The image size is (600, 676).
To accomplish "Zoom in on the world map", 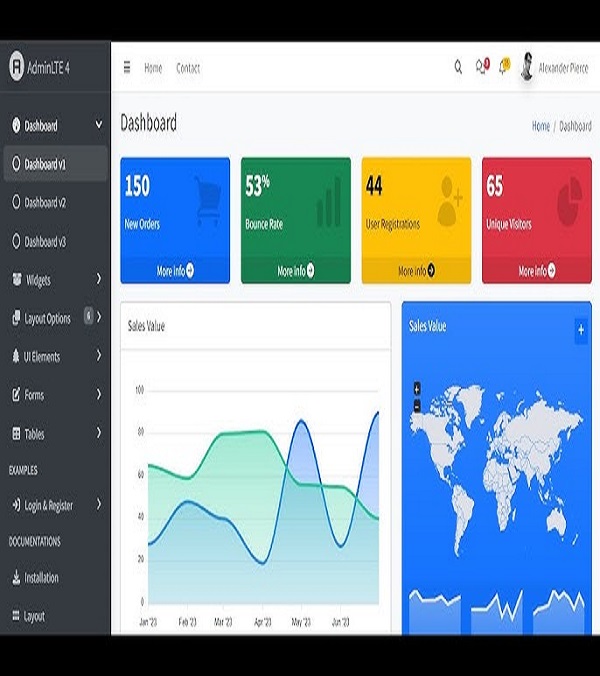I will coord(417,388).
